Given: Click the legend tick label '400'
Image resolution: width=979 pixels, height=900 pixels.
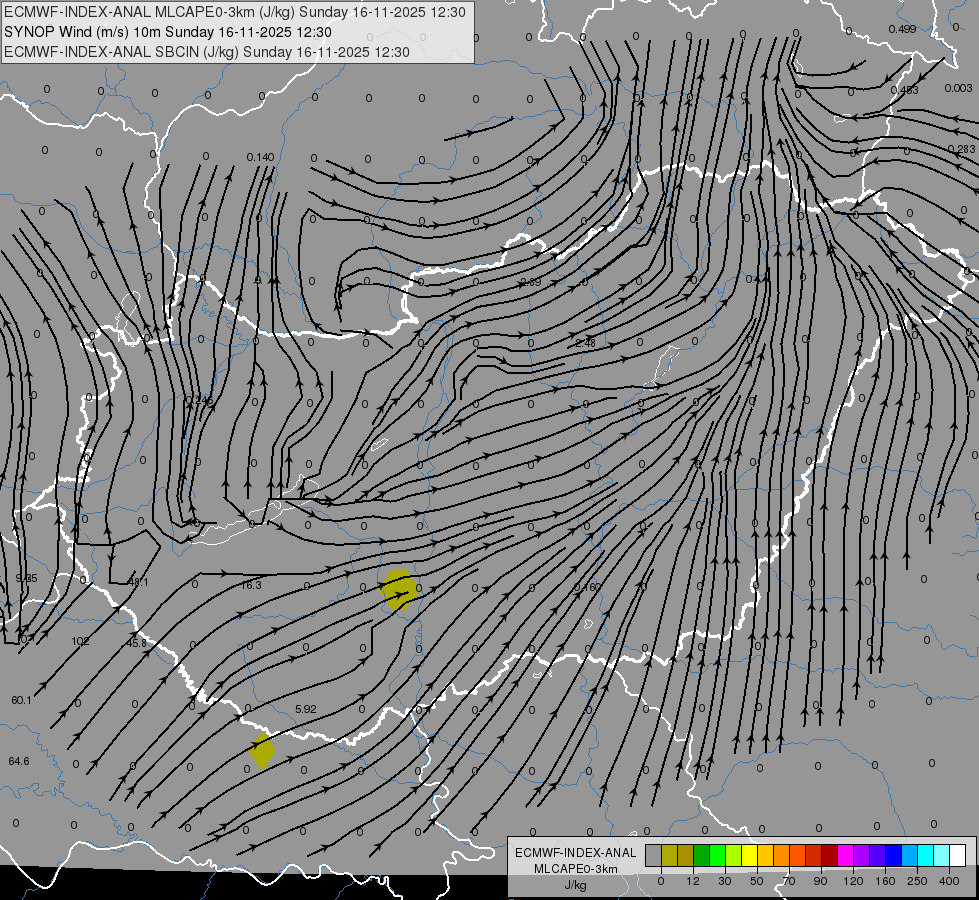Looking at the screenshot, I should (x=949, y=881).
